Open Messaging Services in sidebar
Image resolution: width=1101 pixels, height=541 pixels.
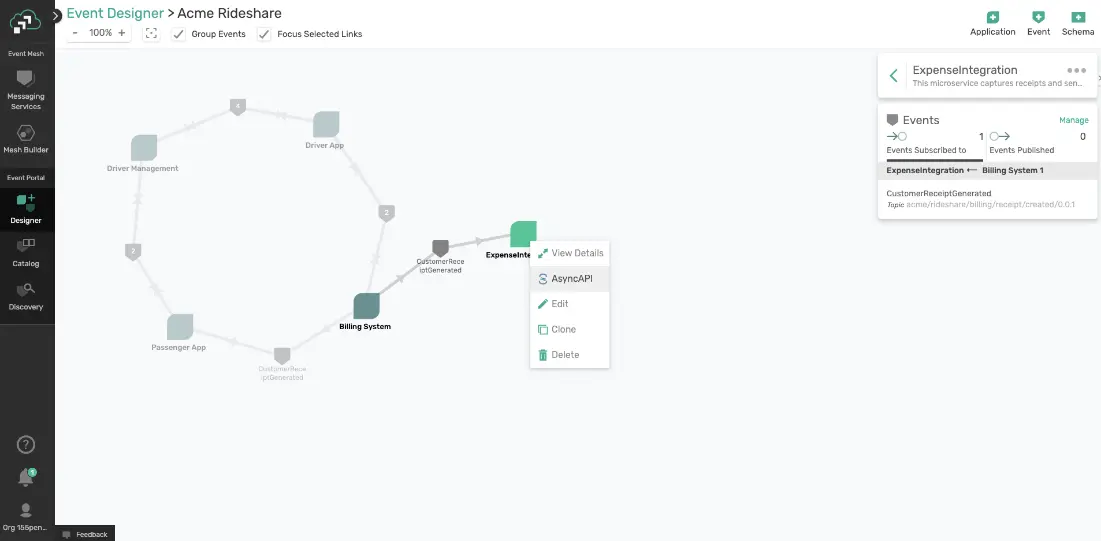click(26, 88)
